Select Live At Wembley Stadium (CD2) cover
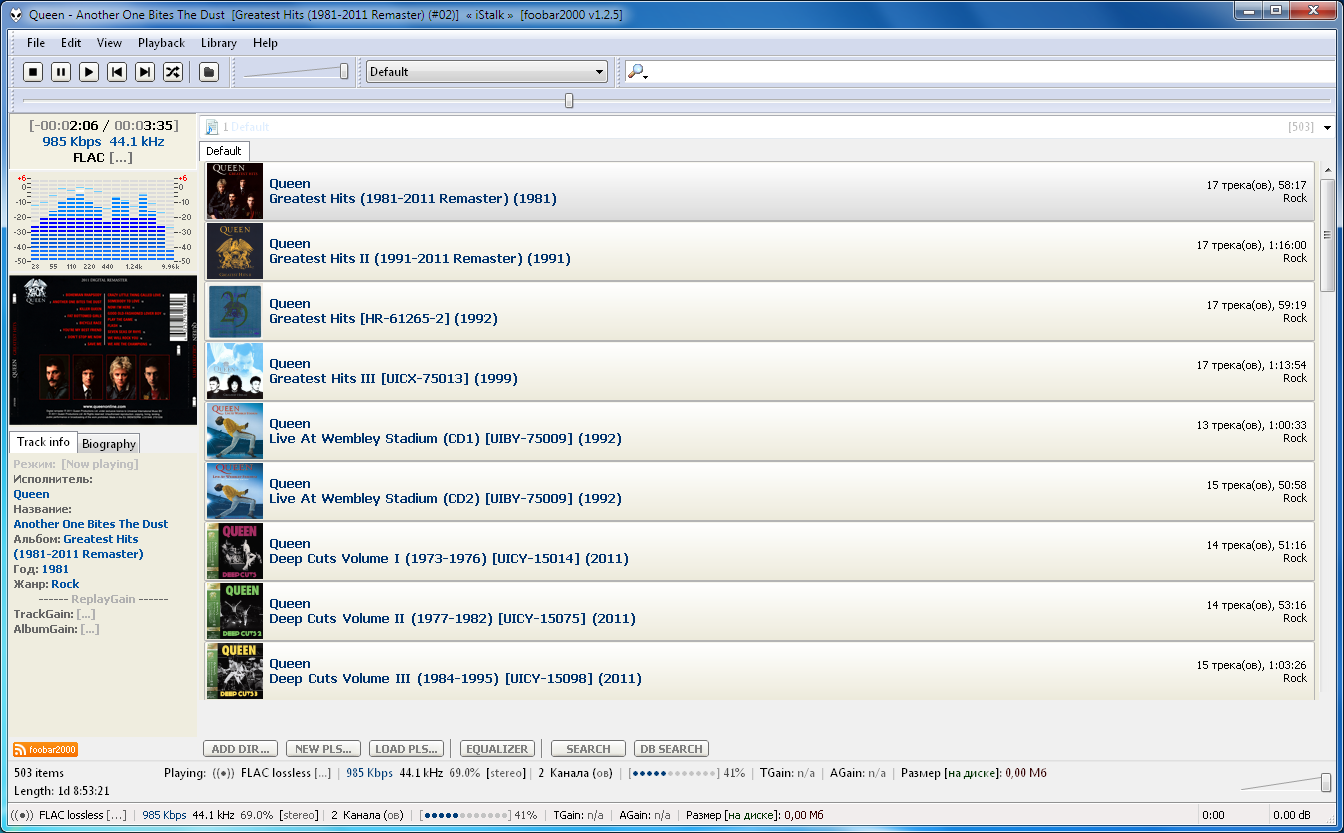This screenshot has width=1344, height=833. pyautogui.click(x=235, y=491)
